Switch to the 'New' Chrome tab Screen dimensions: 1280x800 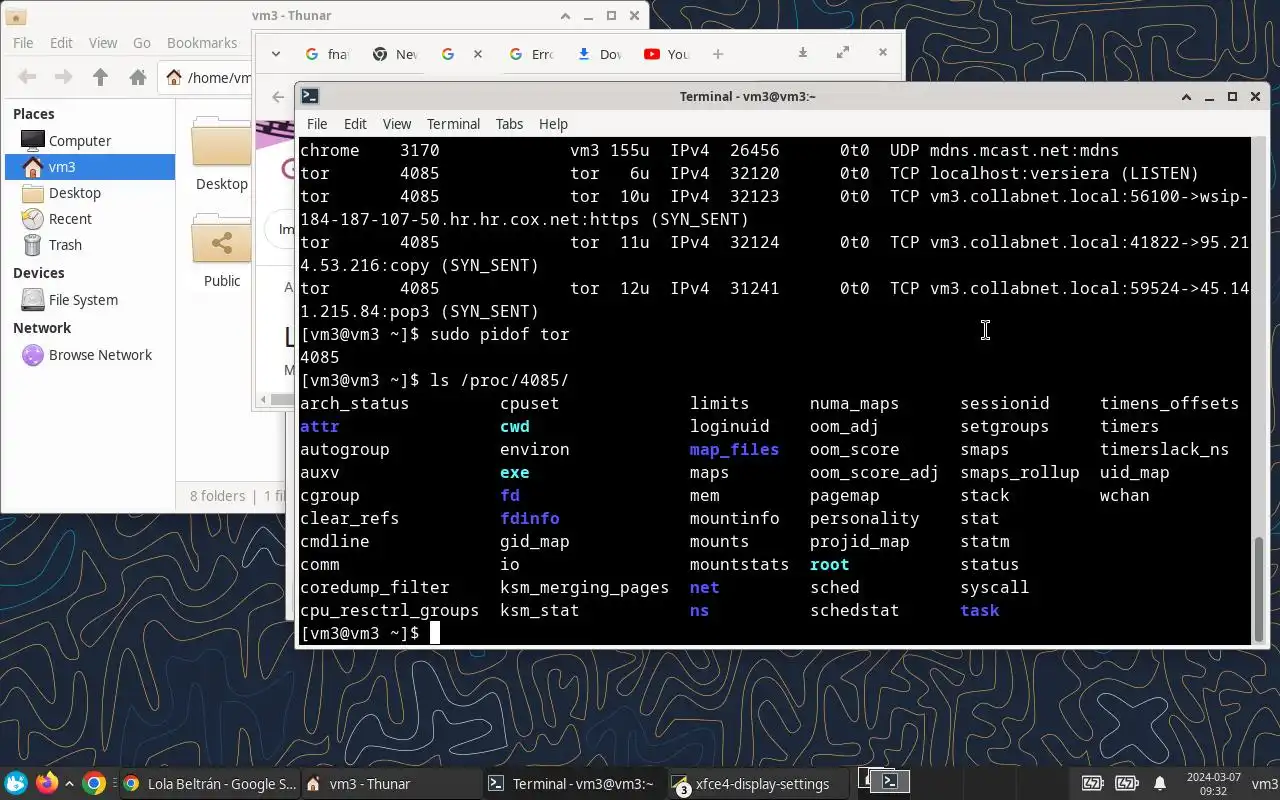click(394, 54)
